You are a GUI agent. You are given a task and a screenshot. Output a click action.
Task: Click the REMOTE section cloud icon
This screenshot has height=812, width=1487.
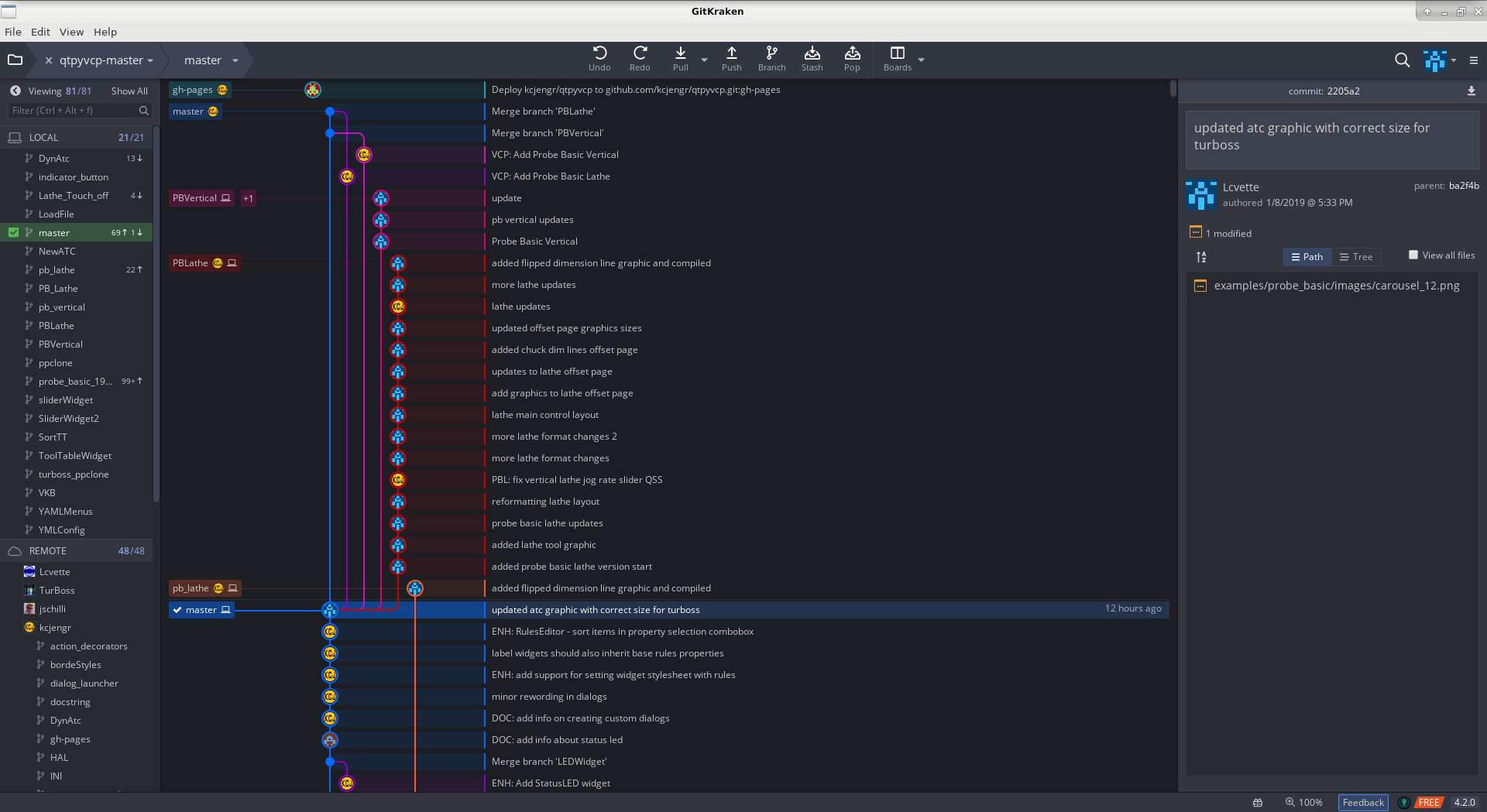pyautogui.click(x=15, y=550)
